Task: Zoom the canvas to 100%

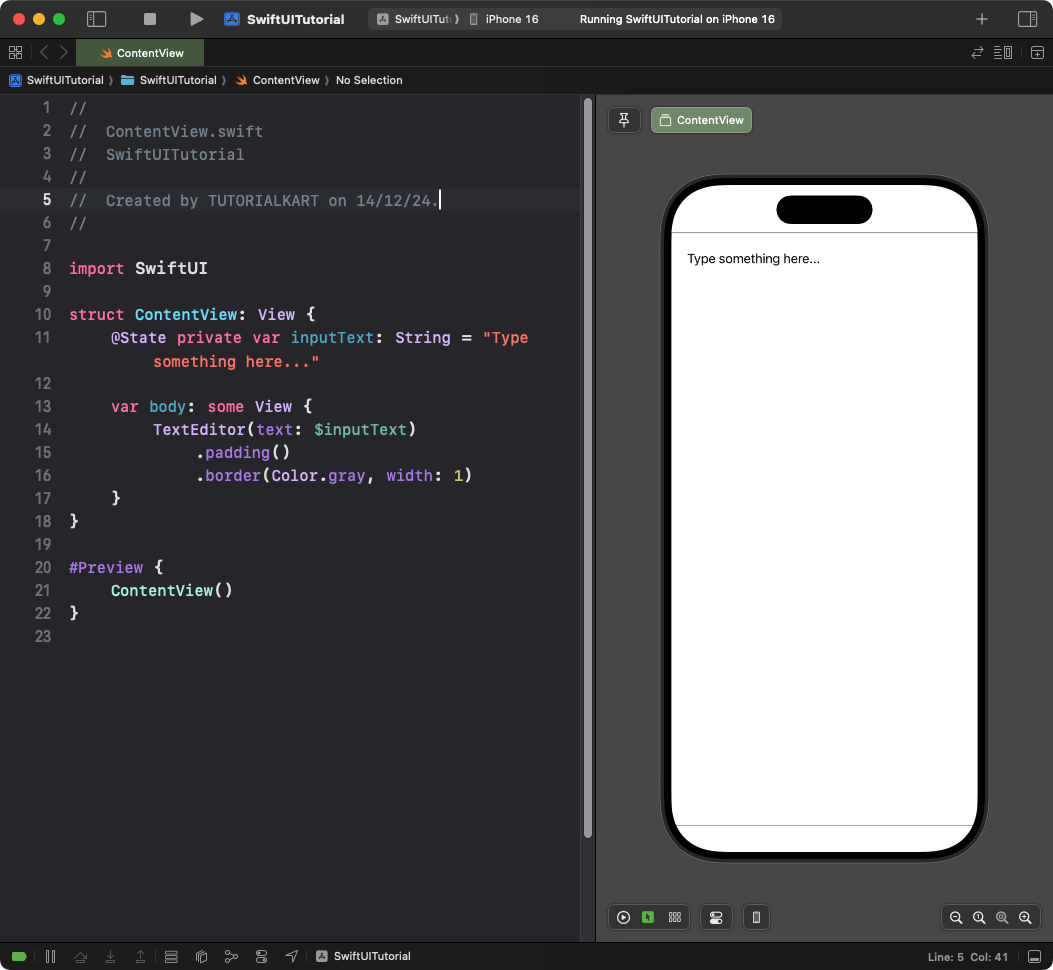Action: [979, 917]
